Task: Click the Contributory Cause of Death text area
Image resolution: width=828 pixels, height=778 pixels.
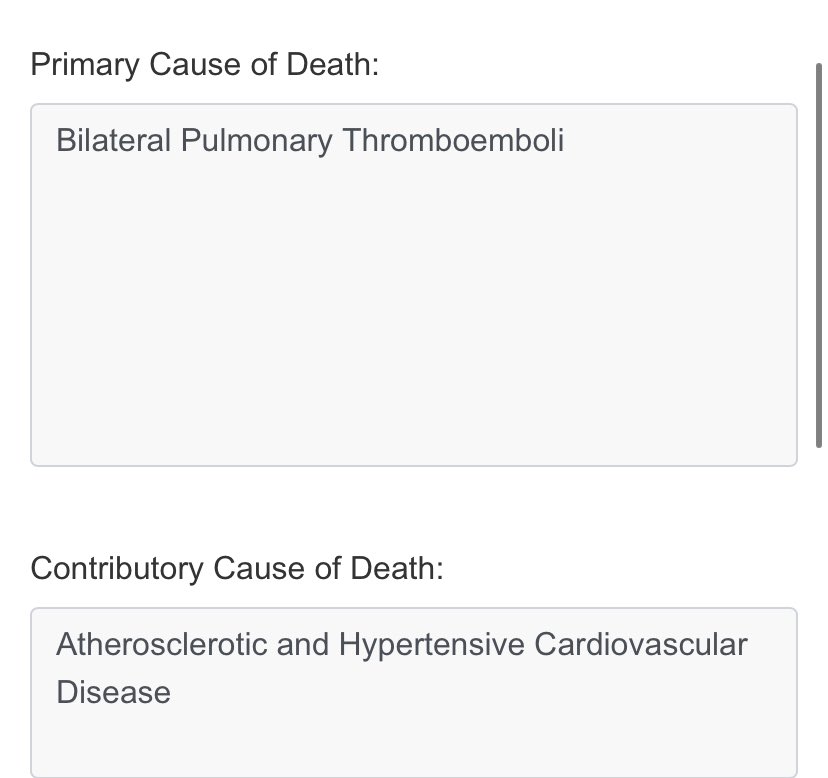Action: [x=413, y=692]
